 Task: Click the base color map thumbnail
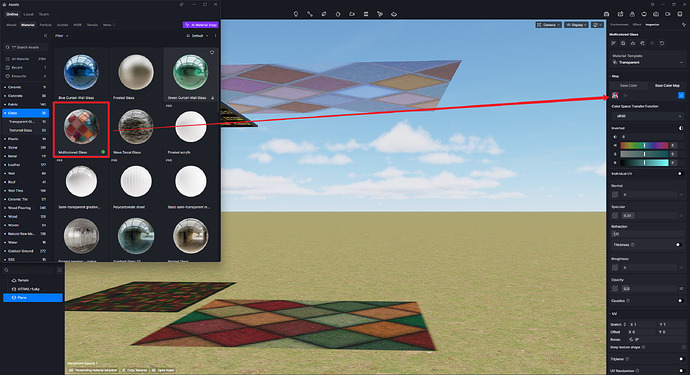(615, 96)
